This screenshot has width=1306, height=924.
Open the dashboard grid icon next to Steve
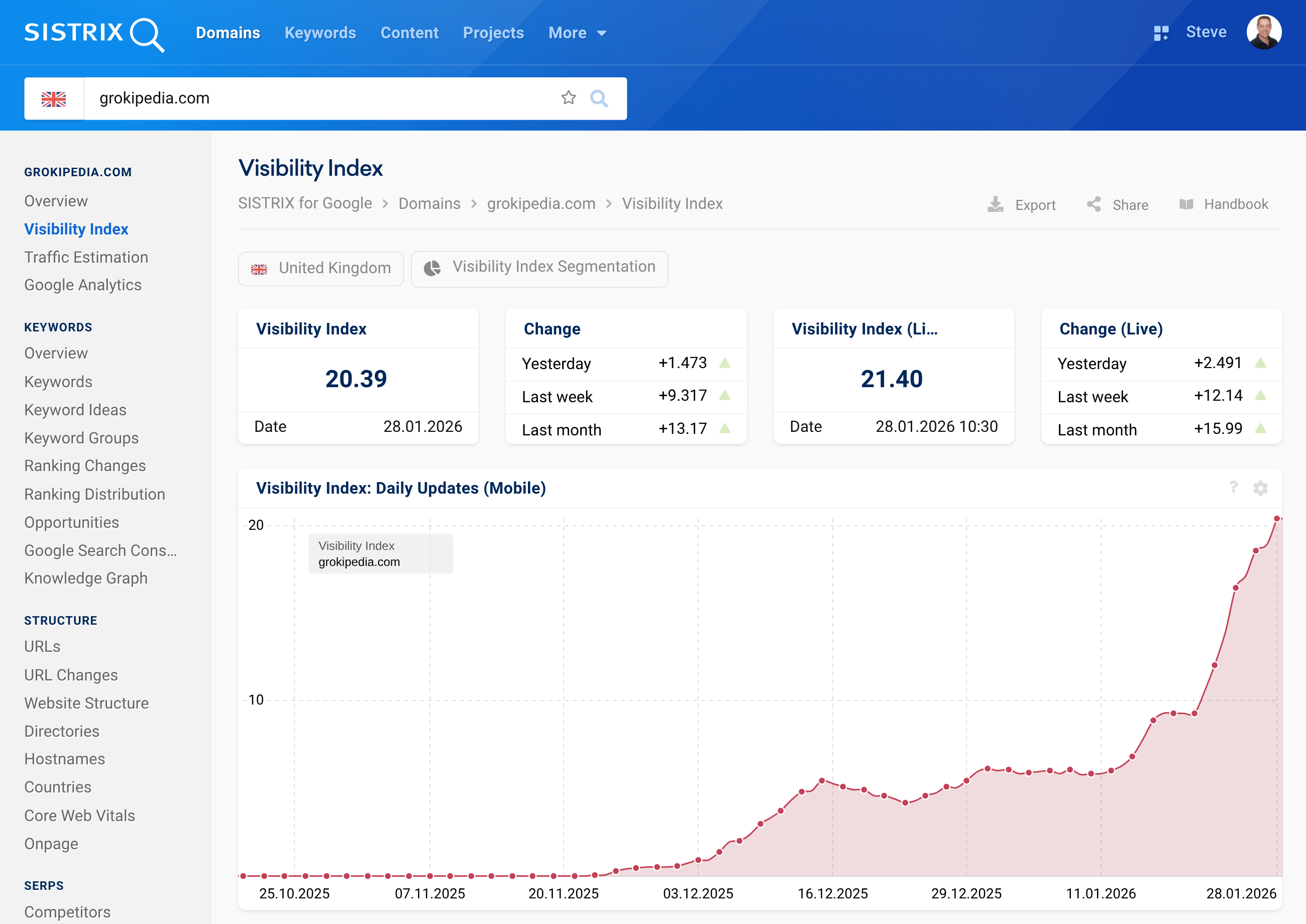coord(1161,33)
